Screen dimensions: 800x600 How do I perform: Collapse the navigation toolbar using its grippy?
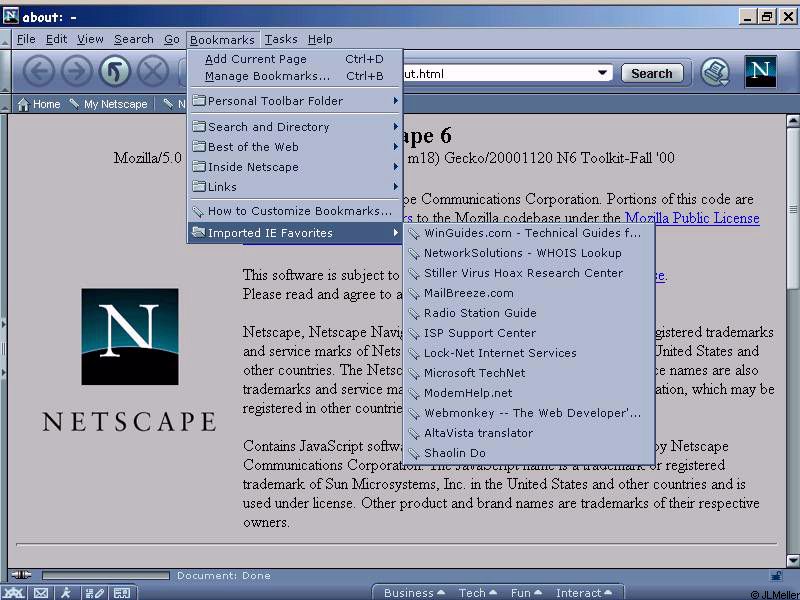(x=5, y=71)
